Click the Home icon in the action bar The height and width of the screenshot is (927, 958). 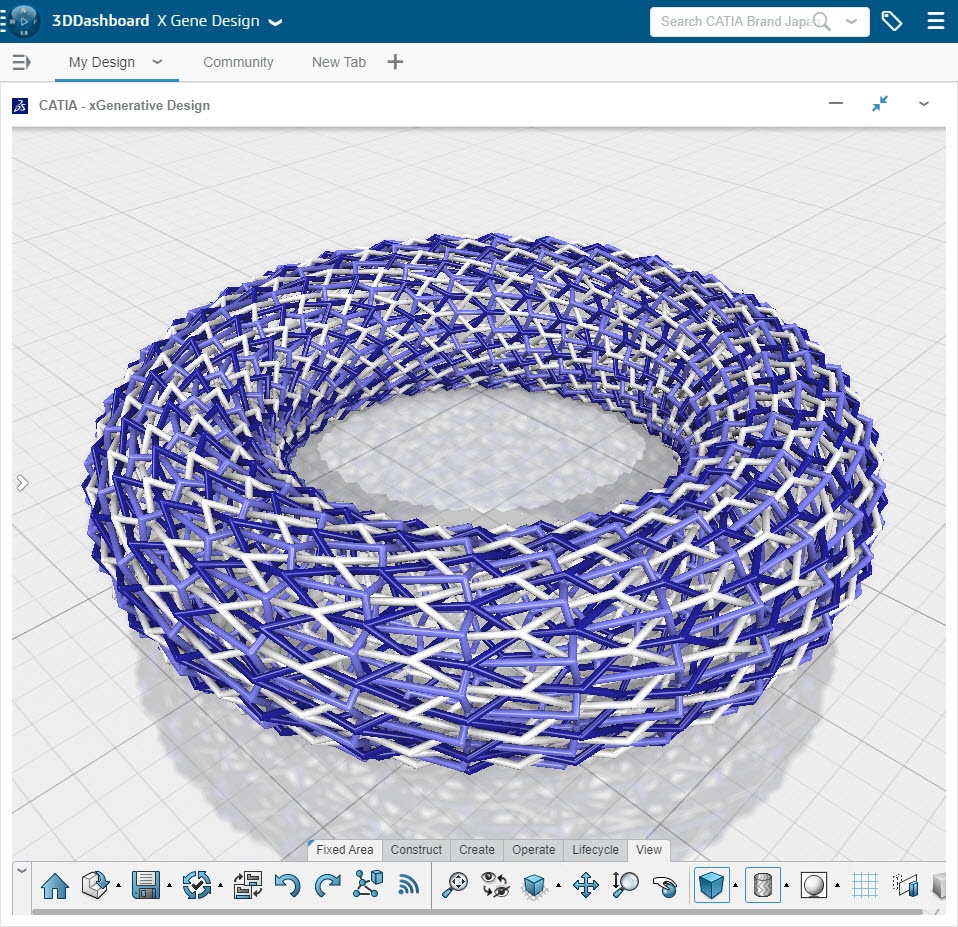point(55,885)
